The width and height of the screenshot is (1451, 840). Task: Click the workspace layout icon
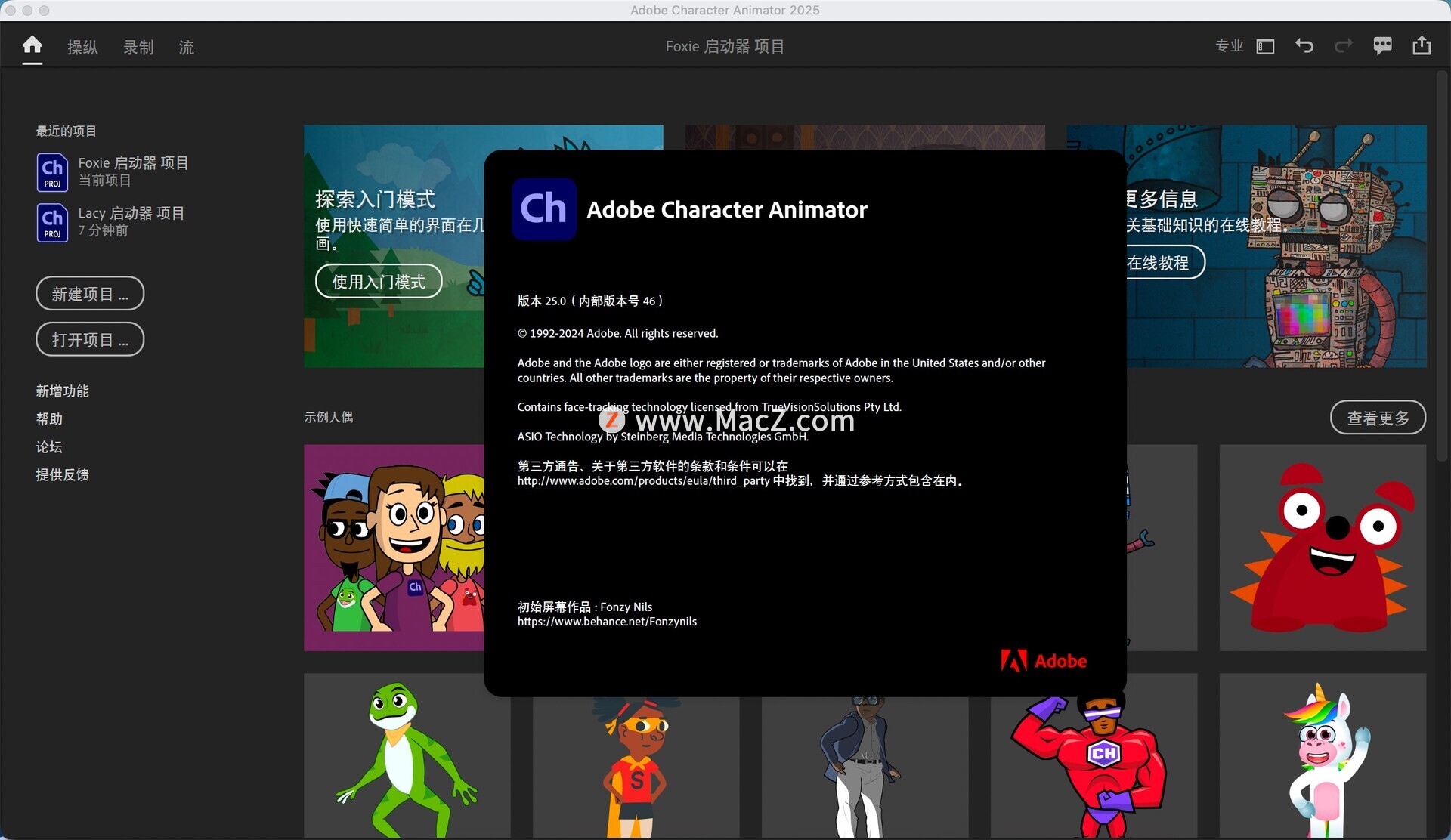[x=1265, y=47]
